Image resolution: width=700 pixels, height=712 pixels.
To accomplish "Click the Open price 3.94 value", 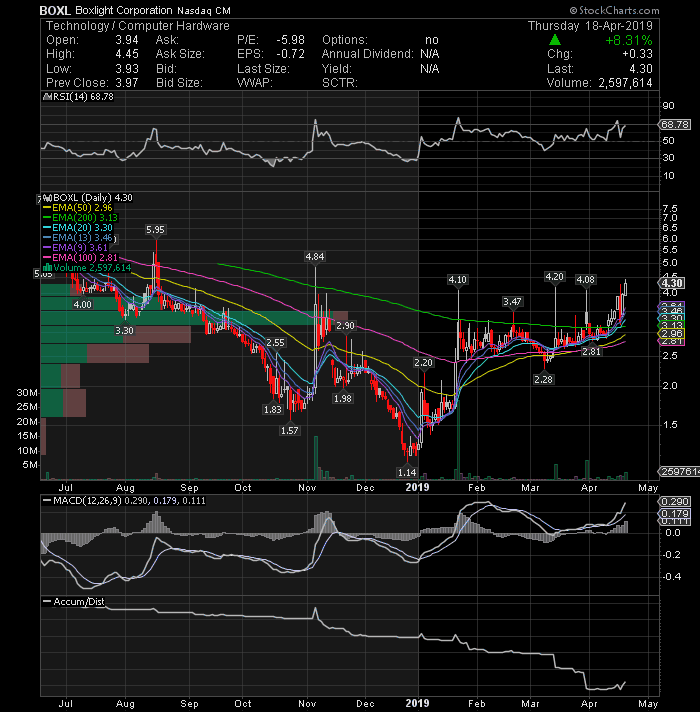I will pyautogui.click(x=127, y=40).
